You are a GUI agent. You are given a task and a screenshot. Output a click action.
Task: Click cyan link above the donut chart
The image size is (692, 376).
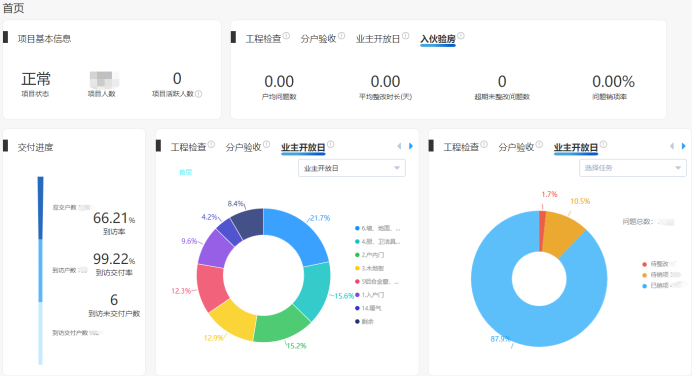coord(185,172)
